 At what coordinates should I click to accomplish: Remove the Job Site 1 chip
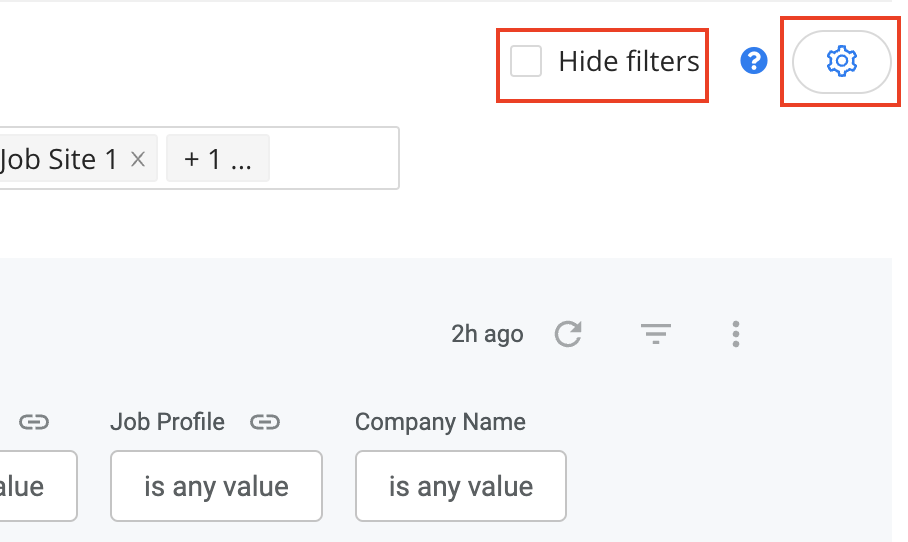pyautogui.click(x=138, y=159)
